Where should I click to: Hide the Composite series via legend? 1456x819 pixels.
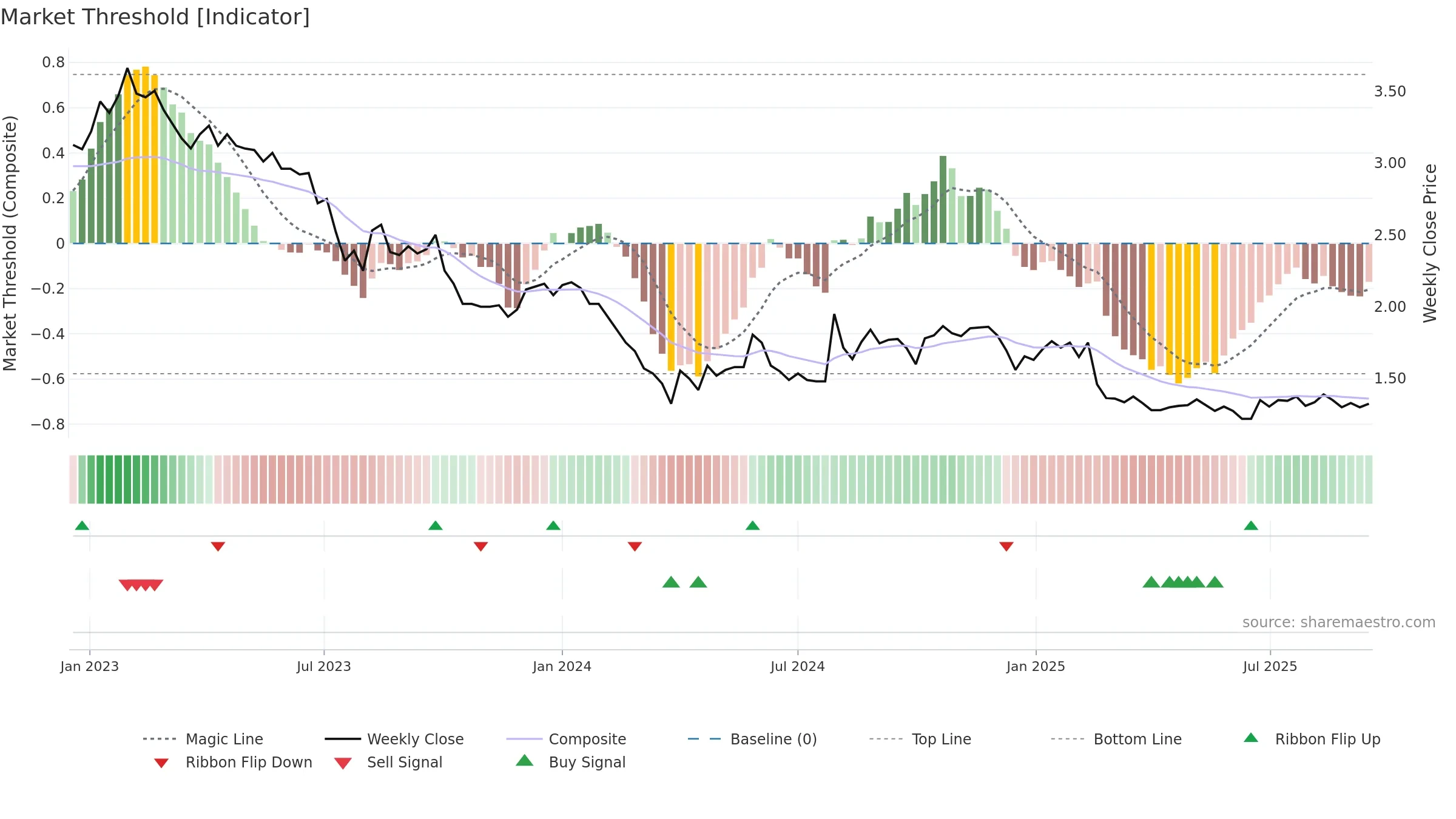tap(566, 739)
